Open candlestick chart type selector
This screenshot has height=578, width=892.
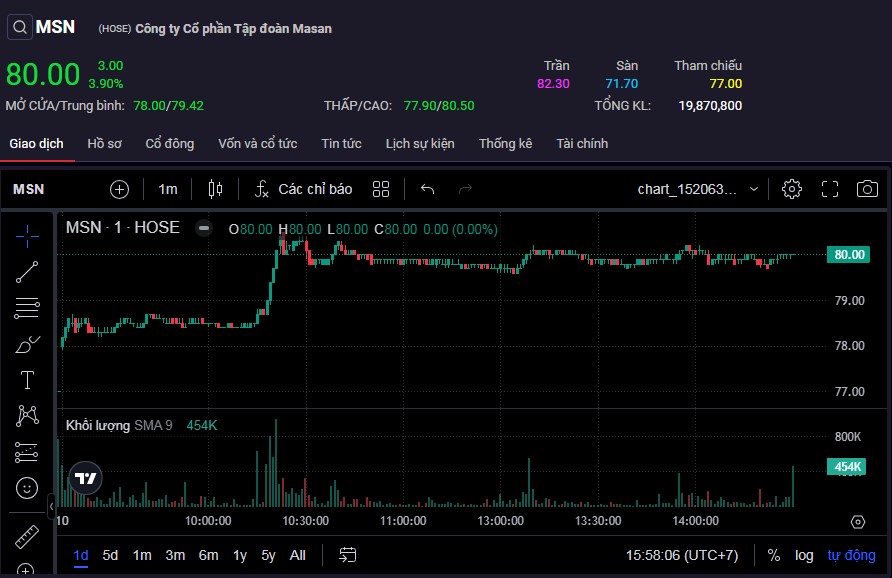pyautogui.click(x=214, y=189)
